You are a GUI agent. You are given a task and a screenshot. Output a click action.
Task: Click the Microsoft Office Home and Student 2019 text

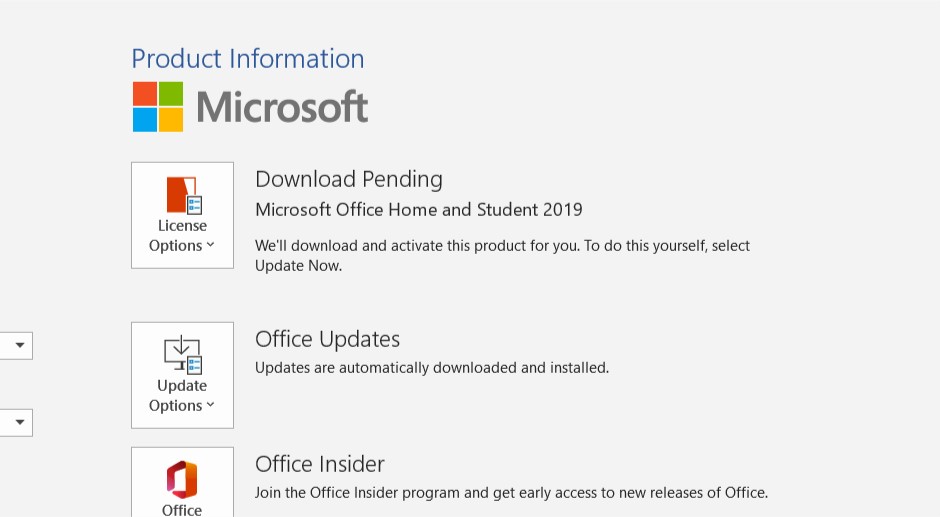point(418,209)
